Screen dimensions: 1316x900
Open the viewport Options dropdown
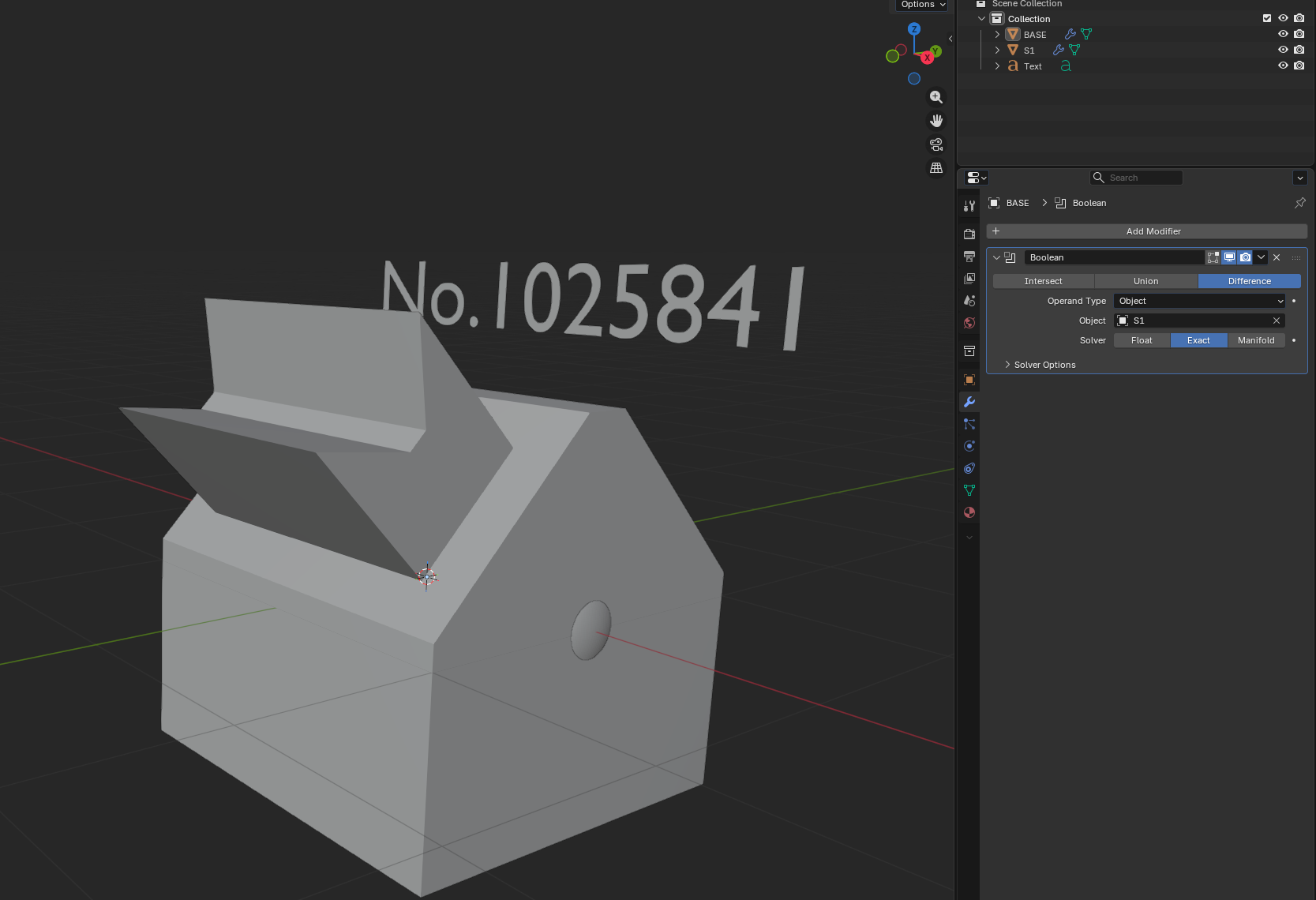(922, 5)
